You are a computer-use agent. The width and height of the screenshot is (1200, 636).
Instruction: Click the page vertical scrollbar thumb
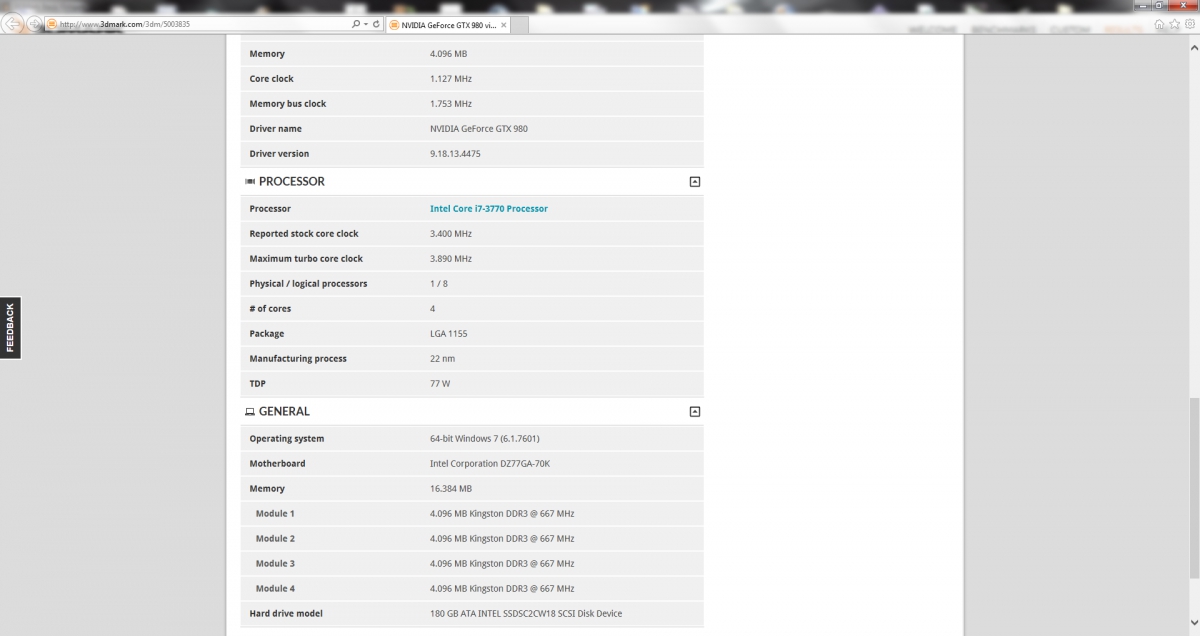click(1194, 490)
